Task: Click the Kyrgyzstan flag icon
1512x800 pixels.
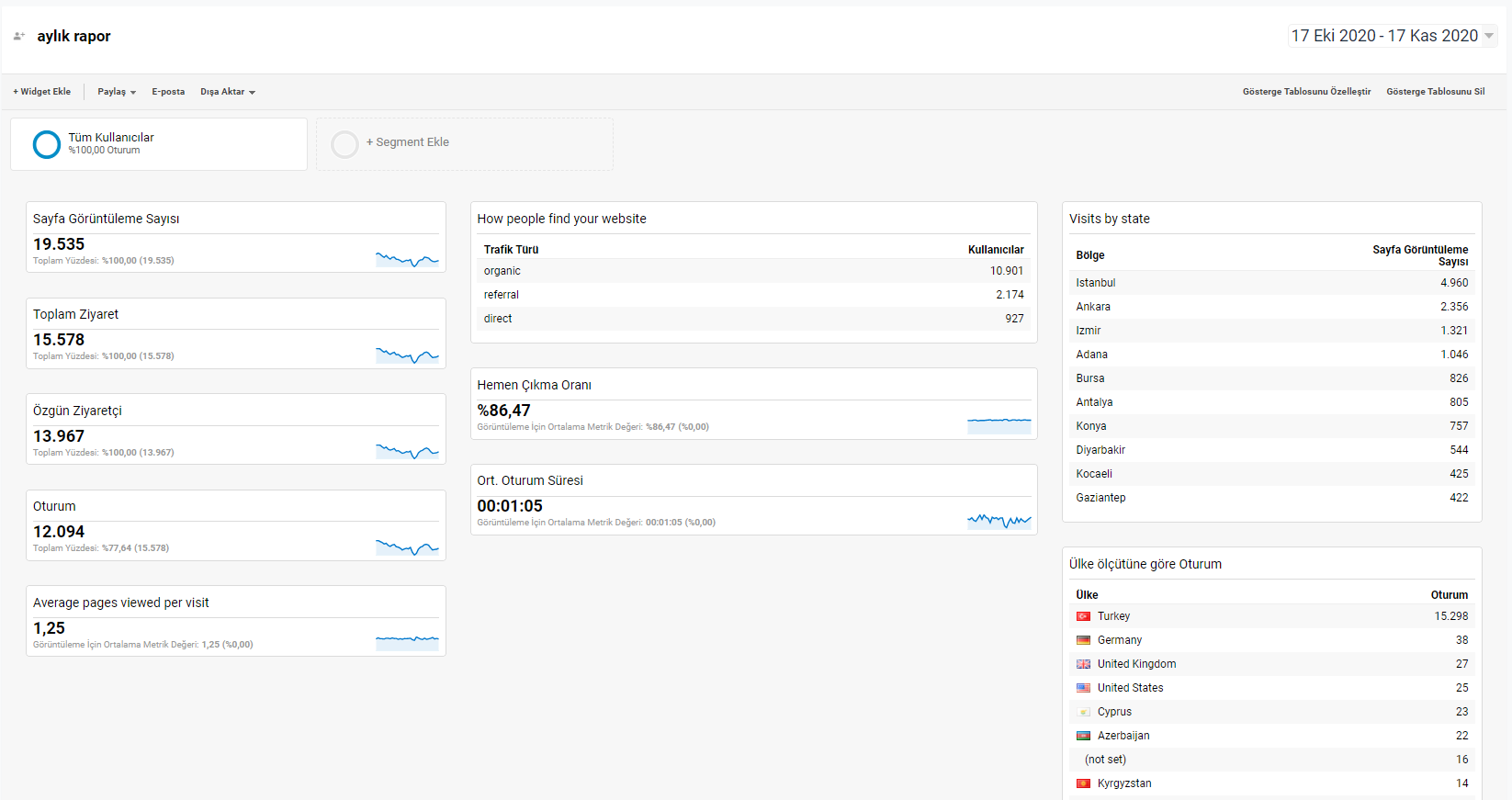Action: pyautogui.click(x=1084, y=783)
